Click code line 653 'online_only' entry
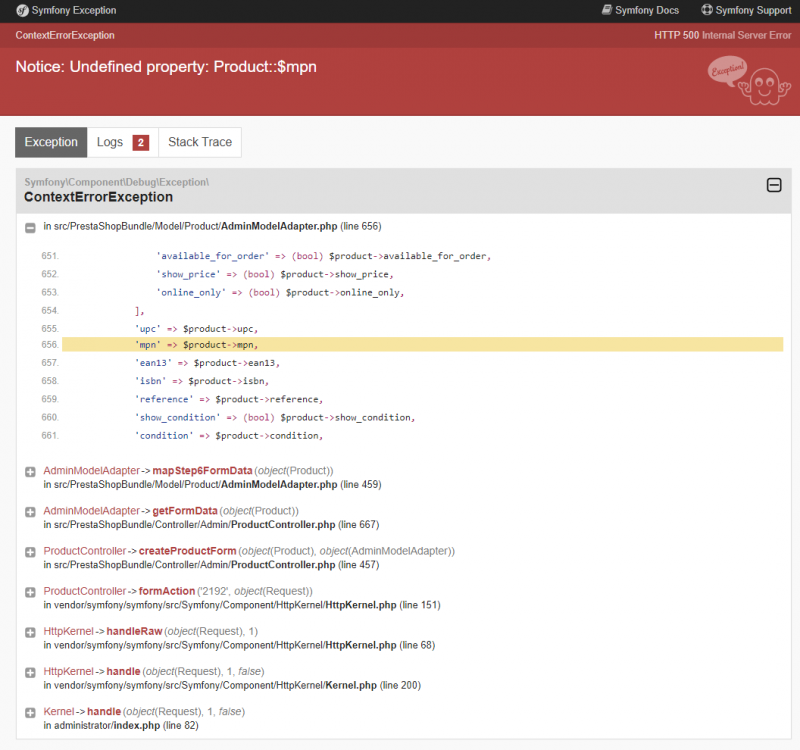800x750 pixels. pyautogui.click(x=280, y=292)
